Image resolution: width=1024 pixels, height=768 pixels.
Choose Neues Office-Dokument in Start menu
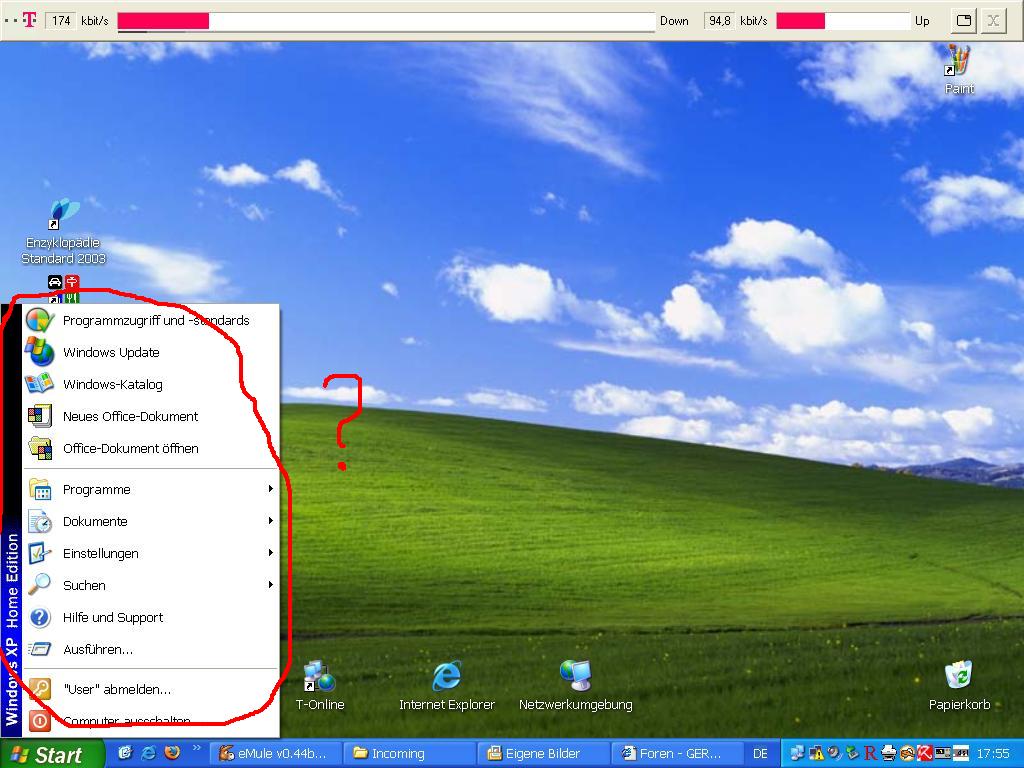151,417
